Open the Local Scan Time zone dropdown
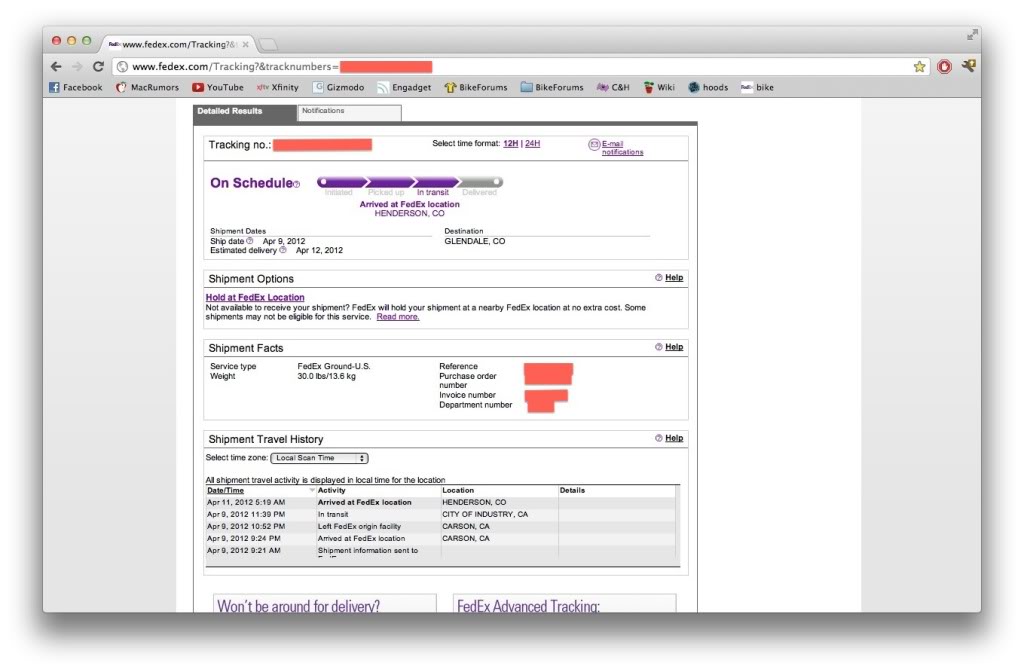This screenshot has height=672, width=1024. click(x=319, y=458)
